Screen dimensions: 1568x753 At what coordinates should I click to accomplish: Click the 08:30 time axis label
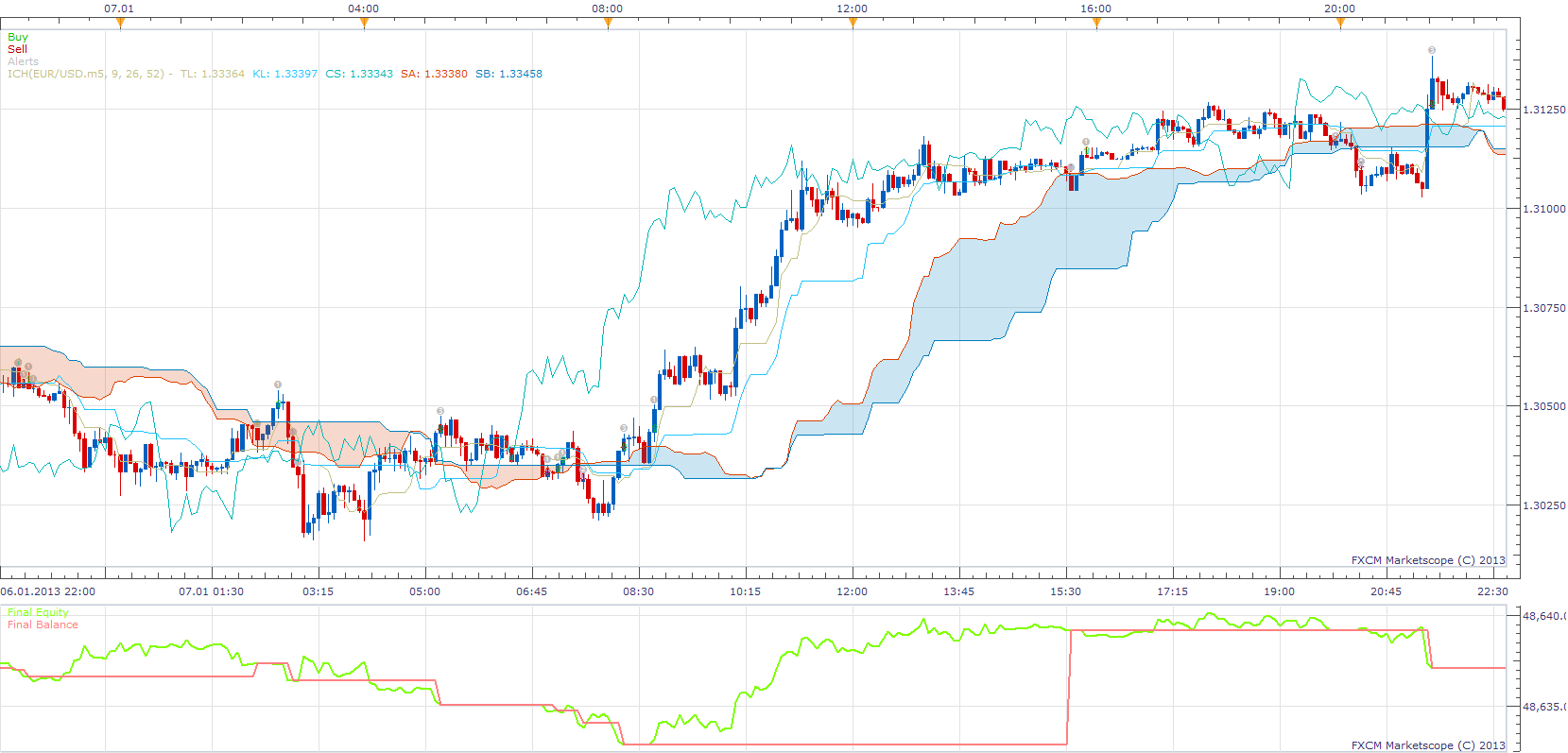click(x=638, y=591)
